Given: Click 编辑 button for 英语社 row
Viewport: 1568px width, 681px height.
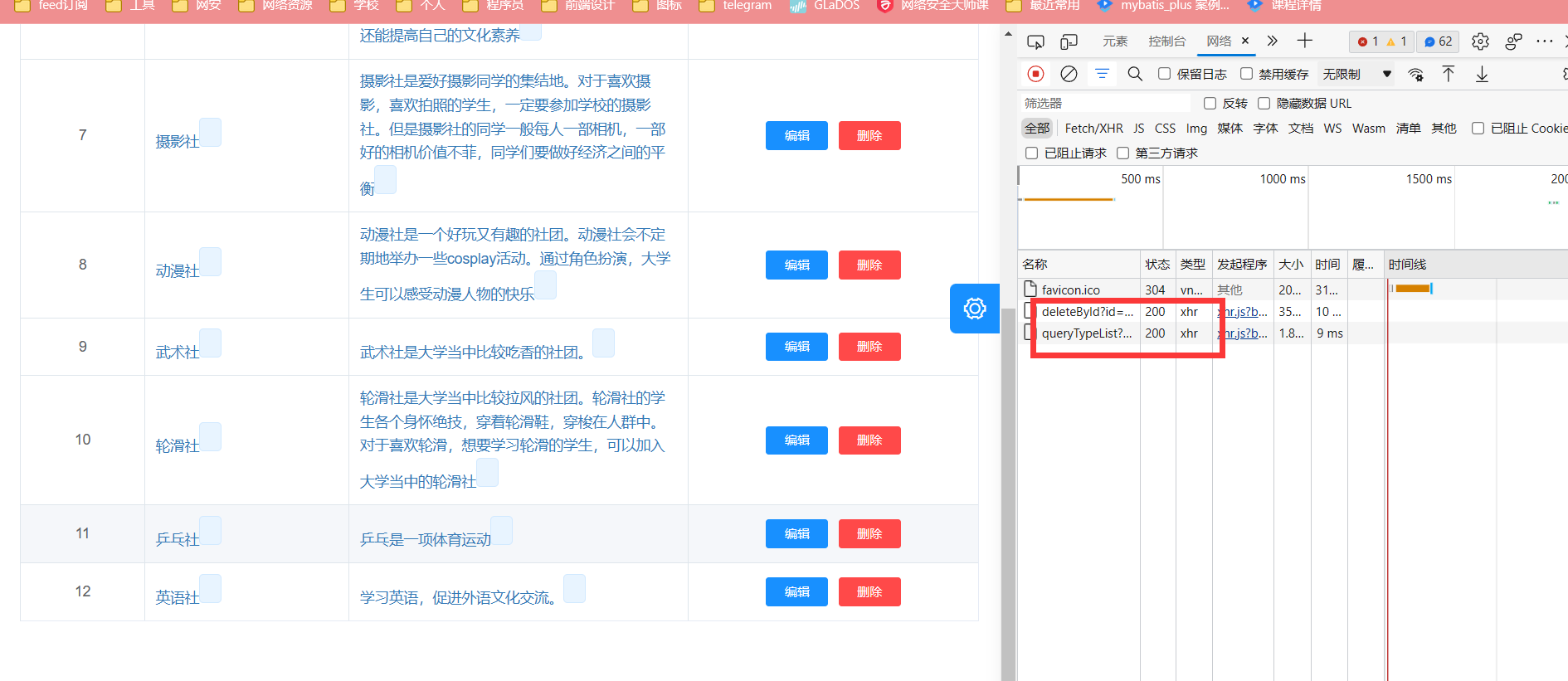Looking at the screenshot, I should pos(796,591).
